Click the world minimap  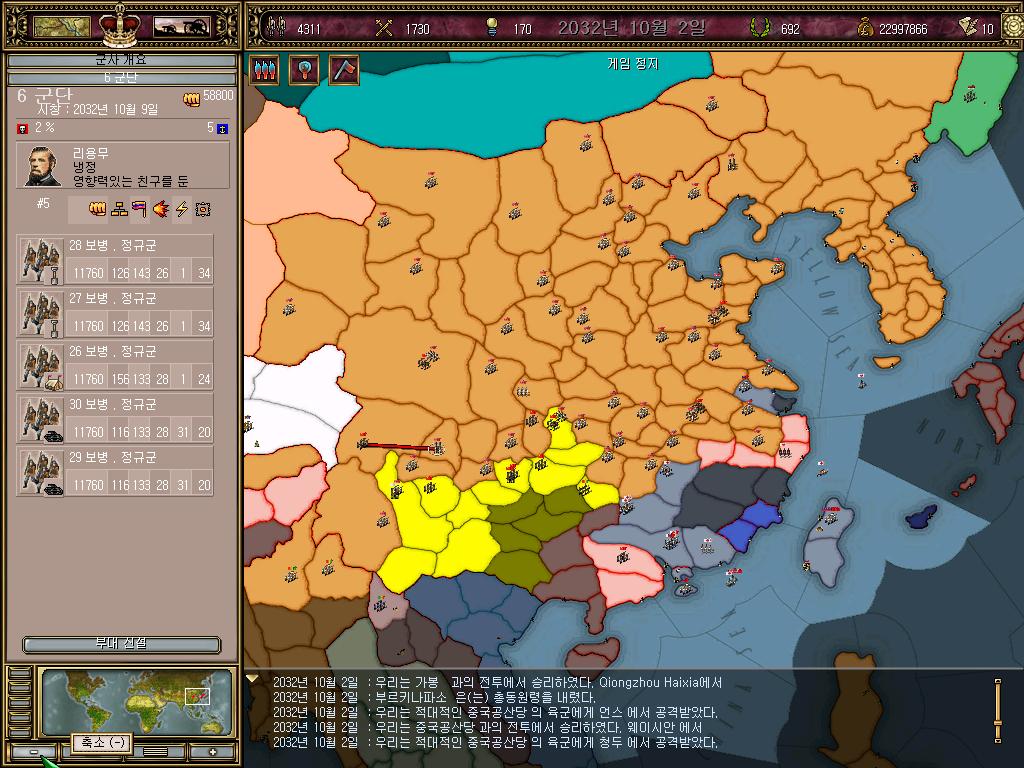(136, 701)
